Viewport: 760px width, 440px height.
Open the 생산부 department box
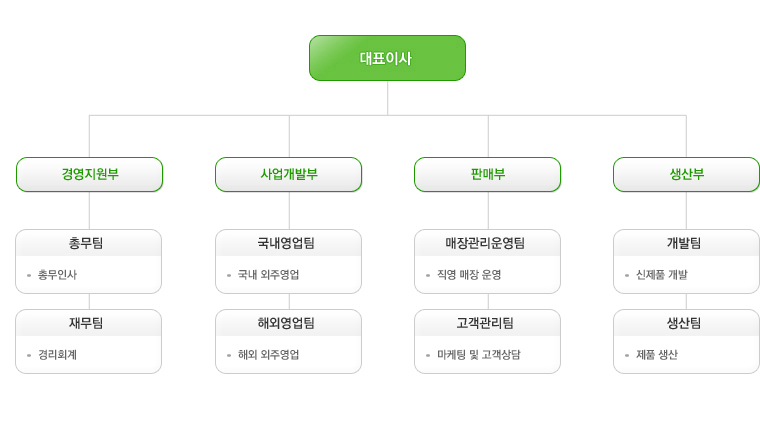(686, 174)
